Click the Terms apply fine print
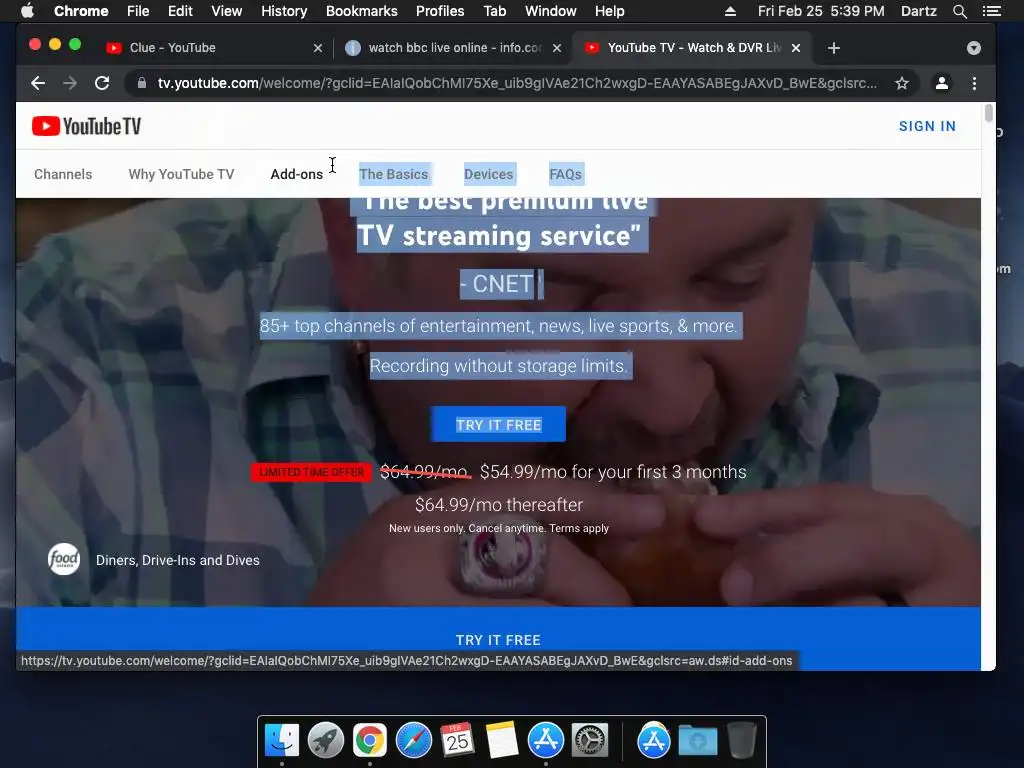This screenshot has height=768, width=1024. point(579,528)
